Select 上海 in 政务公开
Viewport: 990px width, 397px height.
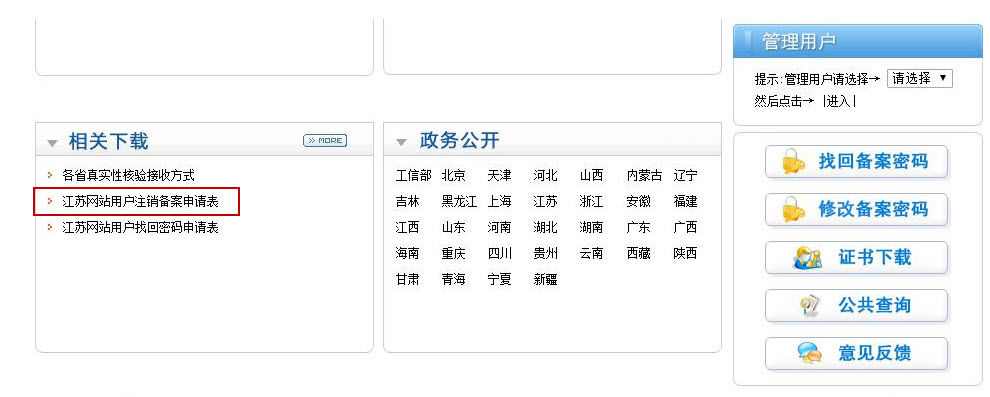click(499, 201)
